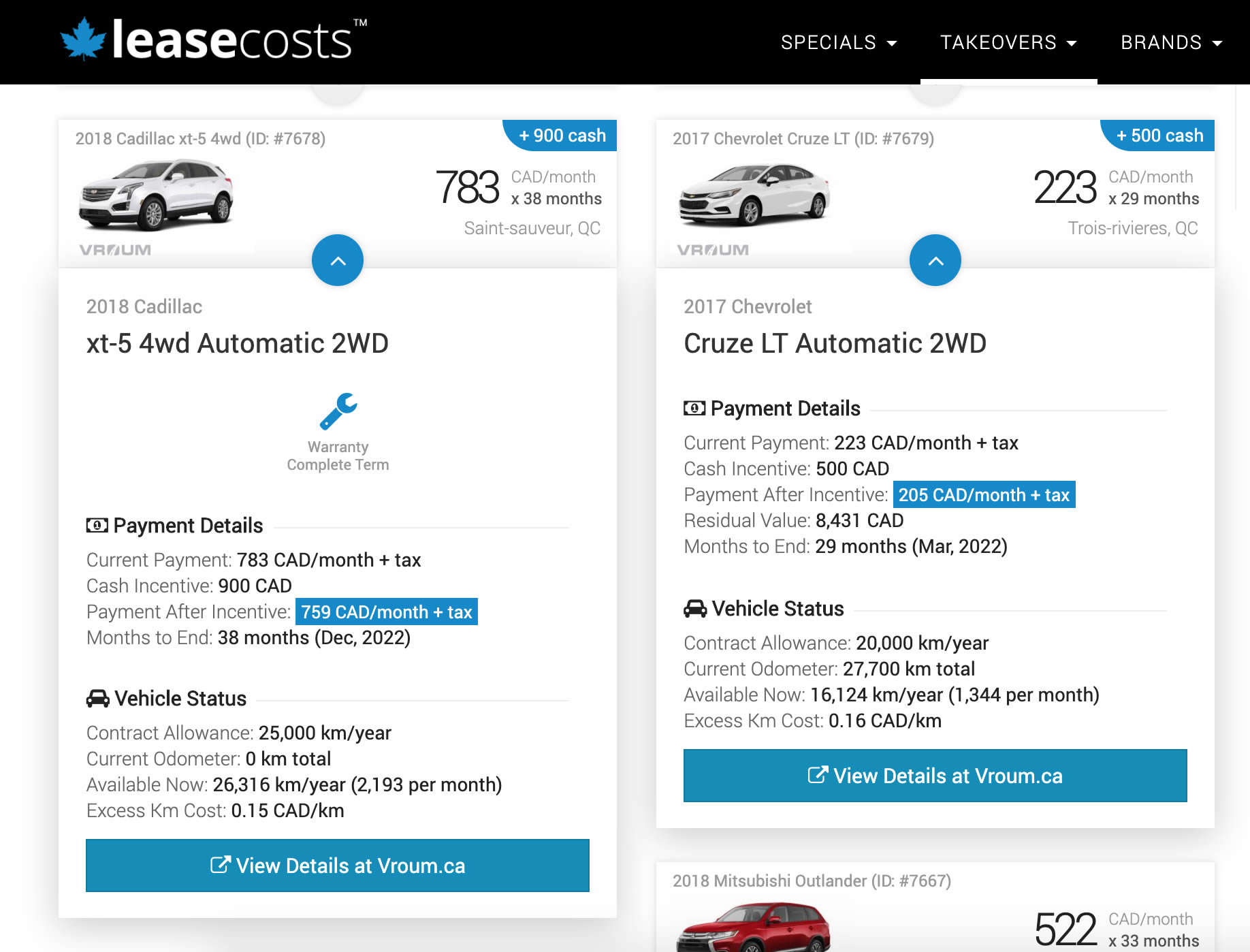This screenshot has height=952, width=1250.
Task: Click the '205 CAD/month + tax' highlighted value
Action: (x=984, y=494)
